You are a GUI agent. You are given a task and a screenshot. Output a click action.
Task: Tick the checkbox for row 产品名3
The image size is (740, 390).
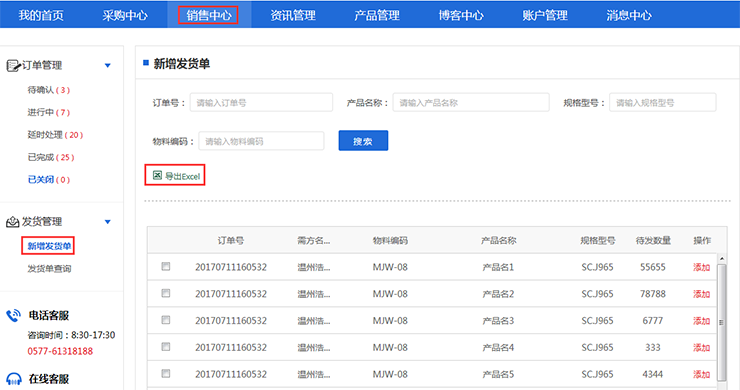point(166,320)
